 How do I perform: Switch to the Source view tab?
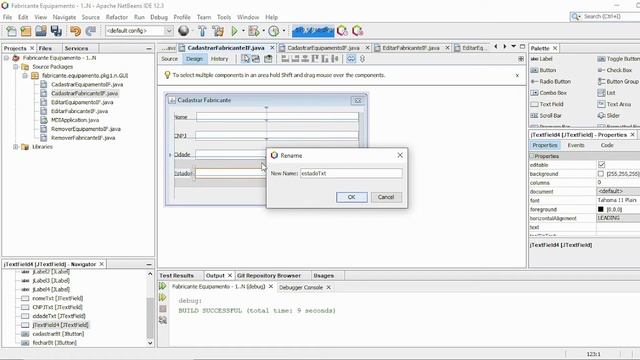point(169,59)
